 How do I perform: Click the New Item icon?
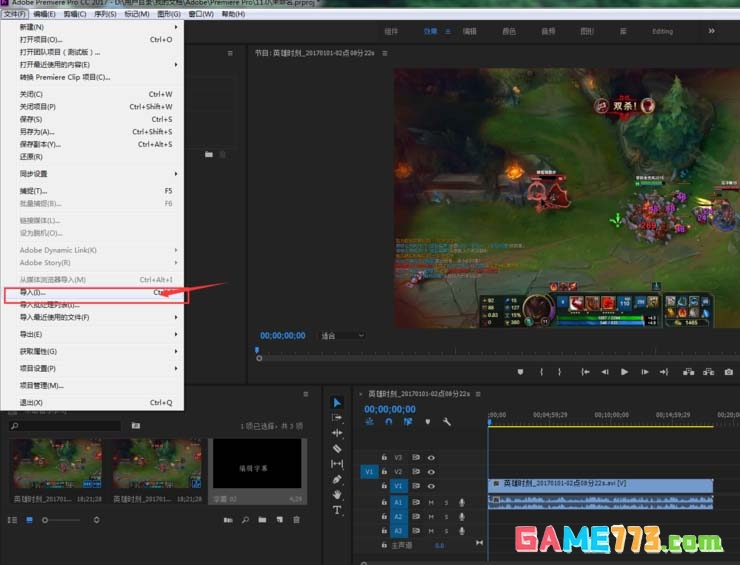coord(280,520)
